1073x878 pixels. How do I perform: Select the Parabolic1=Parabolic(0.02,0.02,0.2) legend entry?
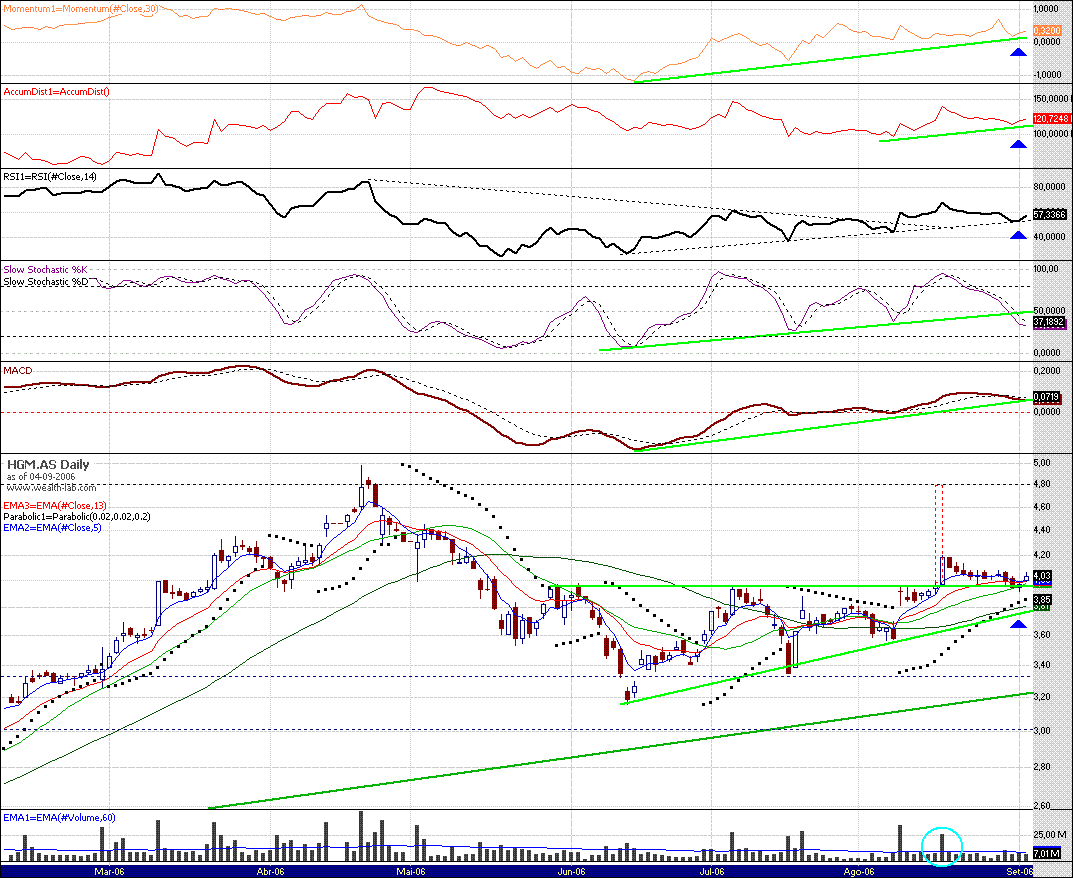(x=77, y=517)
